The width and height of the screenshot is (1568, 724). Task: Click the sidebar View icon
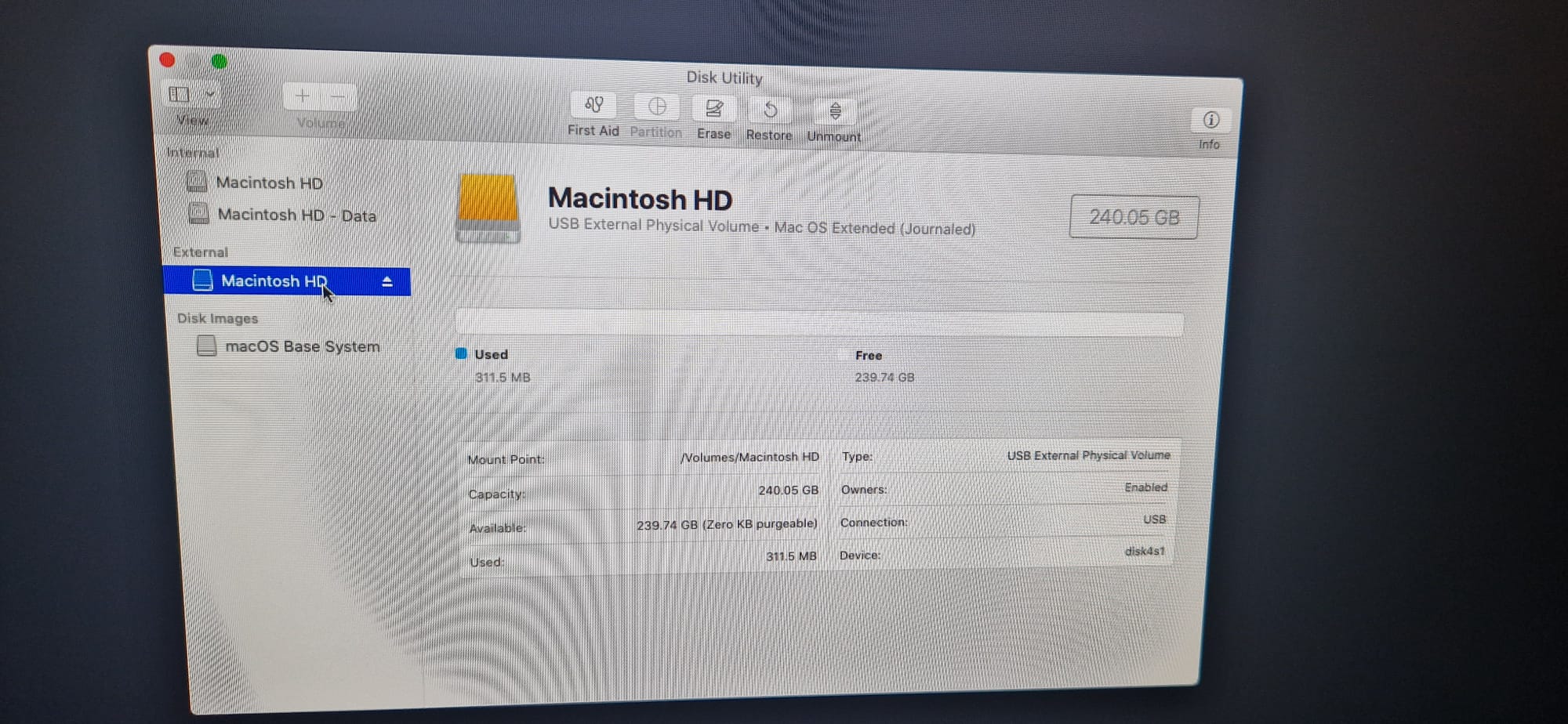(x=180, y=95)
